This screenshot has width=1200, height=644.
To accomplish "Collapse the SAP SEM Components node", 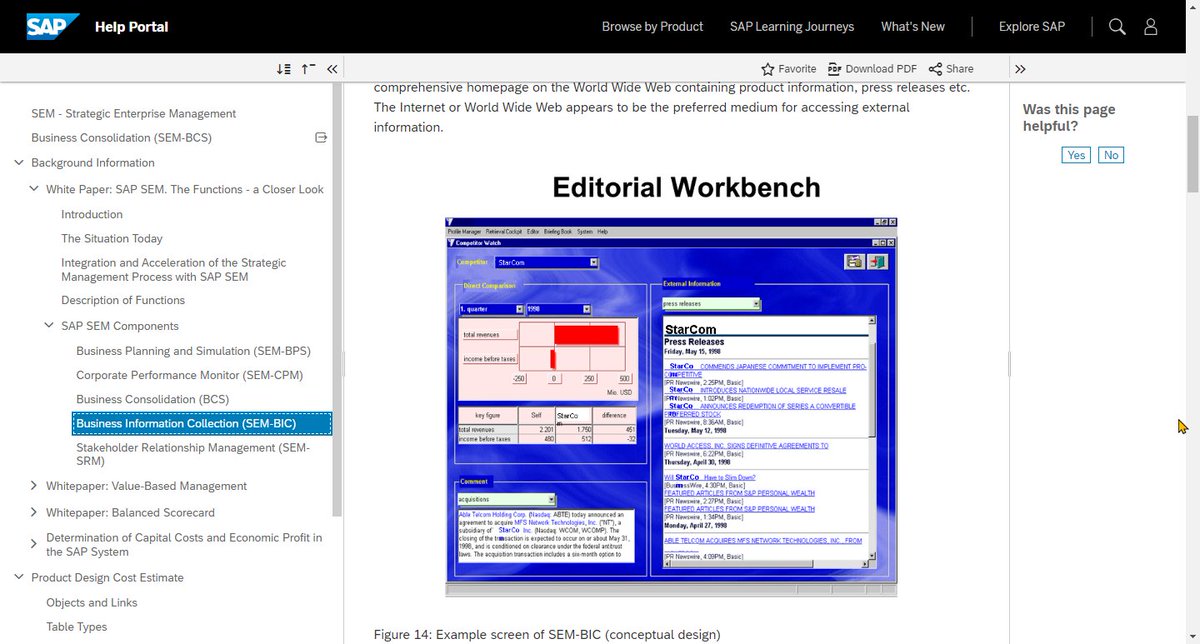I will pos(49,326).
